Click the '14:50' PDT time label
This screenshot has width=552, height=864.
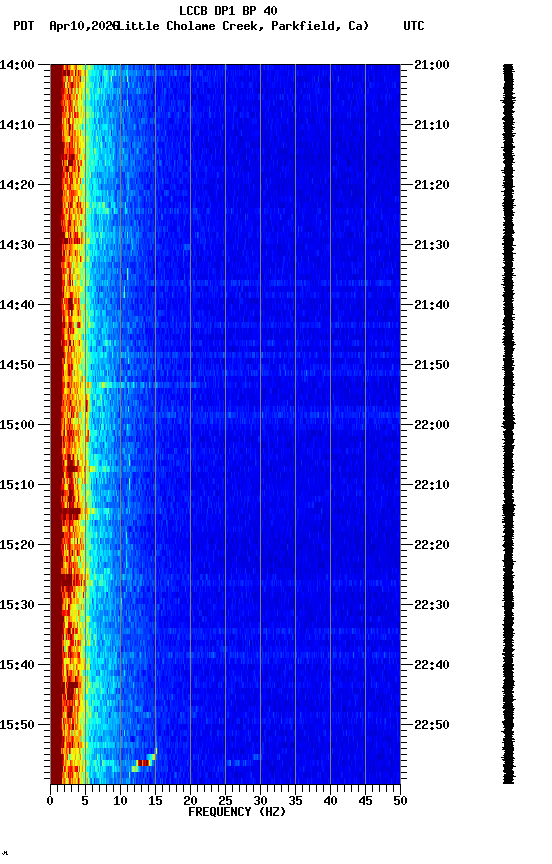17,365
